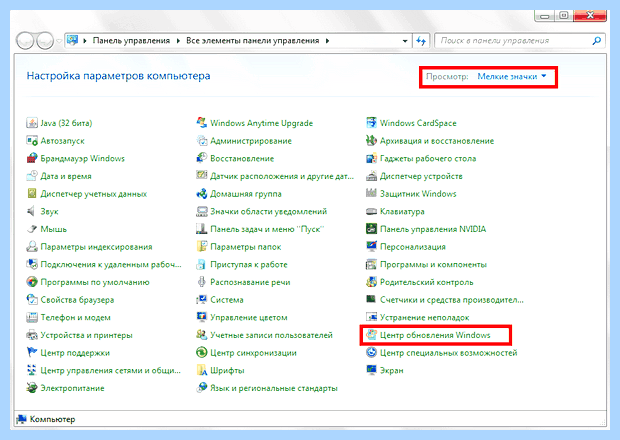Image resolution: width=620 pixels, height=440 pixels.
Task: Open Клавиатура link
Action: point(402,212)
